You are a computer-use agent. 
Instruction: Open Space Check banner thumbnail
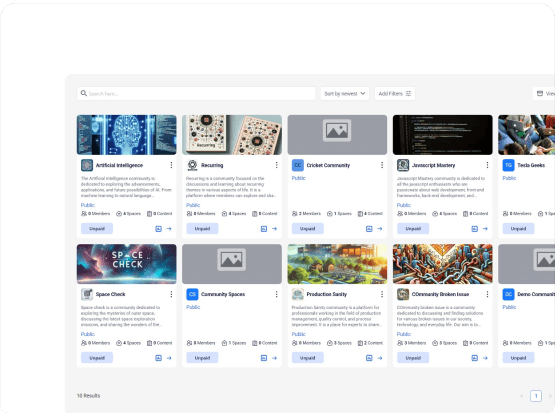point(127,264)
